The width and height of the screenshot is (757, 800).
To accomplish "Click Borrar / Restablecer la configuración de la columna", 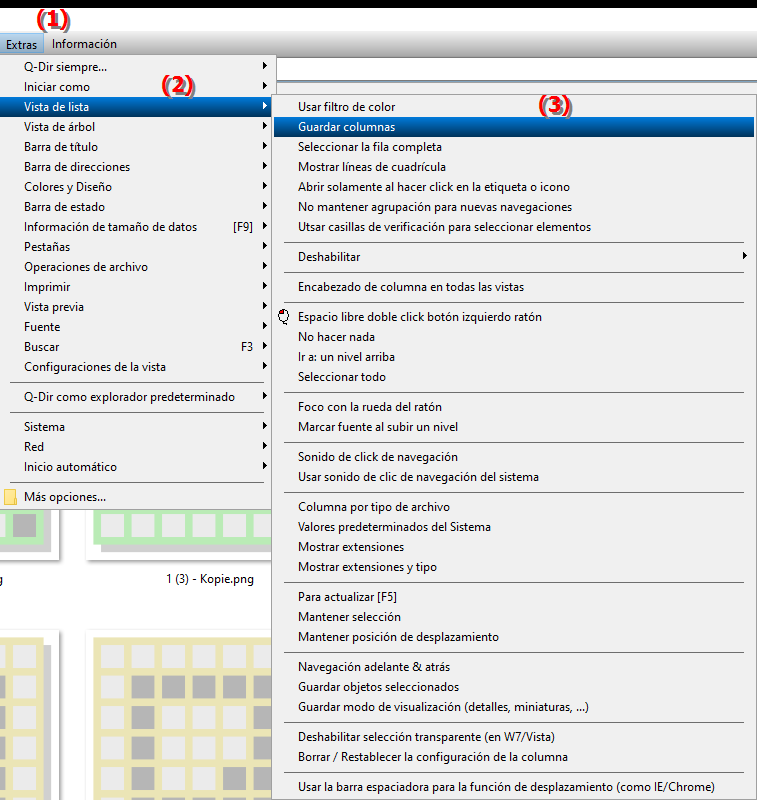I will [x=514, y=757].
